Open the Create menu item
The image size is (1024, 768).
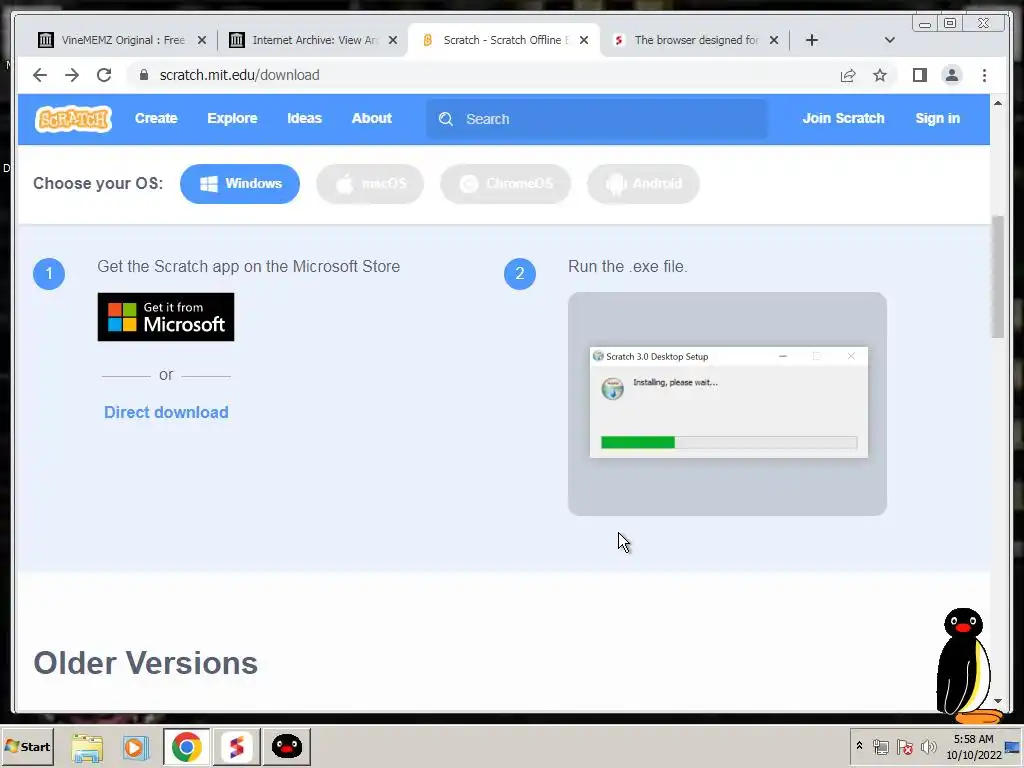[x=156, y=119]
